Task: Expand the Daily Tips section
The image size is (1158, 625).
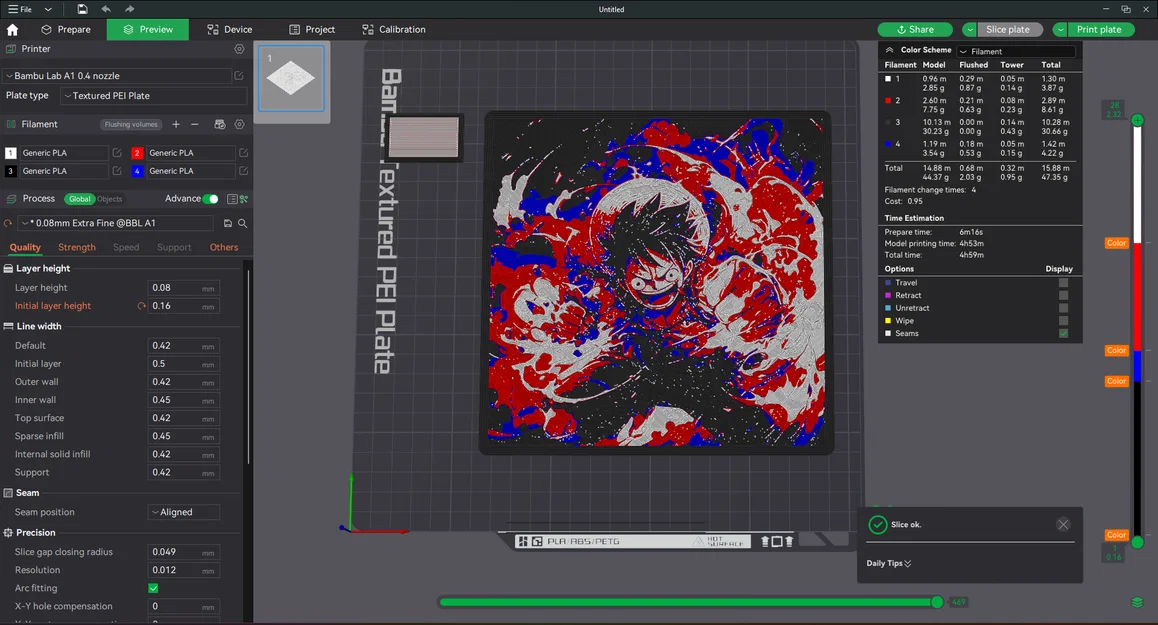Action: [x=888, y=563]
